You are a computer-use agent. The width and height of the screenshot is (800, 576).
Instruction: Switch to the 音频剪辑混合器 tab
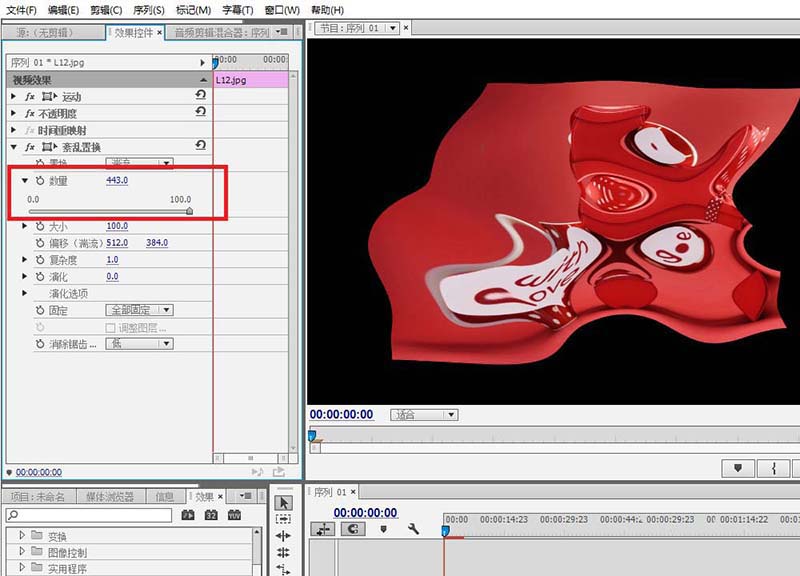[222, 33]
